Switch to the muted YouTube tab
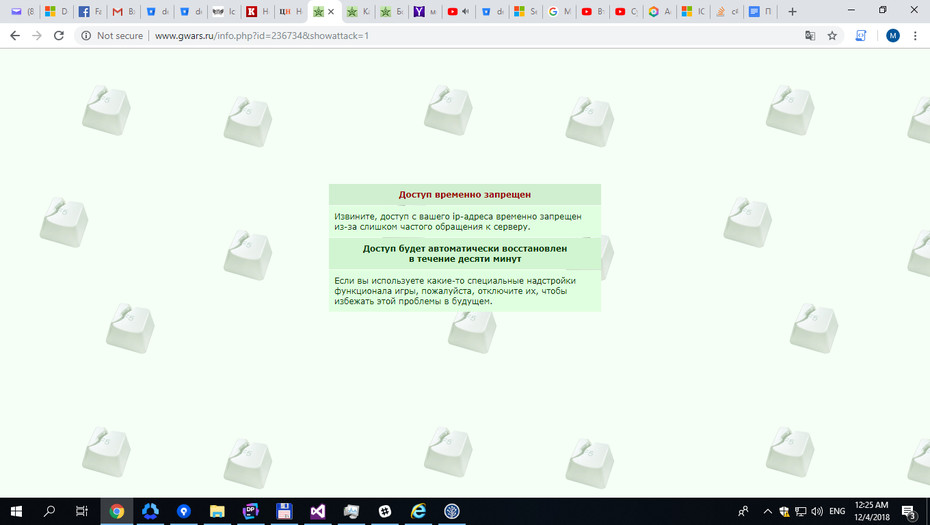This screenshot has height=525, width=930. 458,11
